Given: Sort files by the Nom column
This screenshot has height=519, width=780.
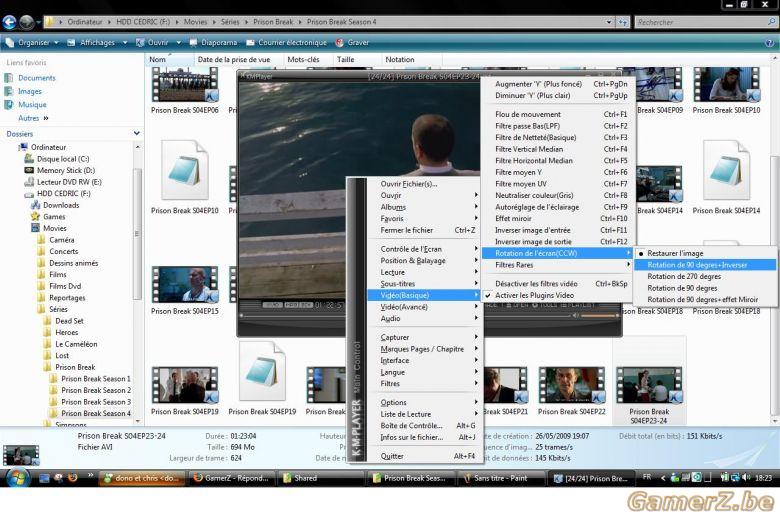Looking at the screenshot, I should click(x=157, y=60).
